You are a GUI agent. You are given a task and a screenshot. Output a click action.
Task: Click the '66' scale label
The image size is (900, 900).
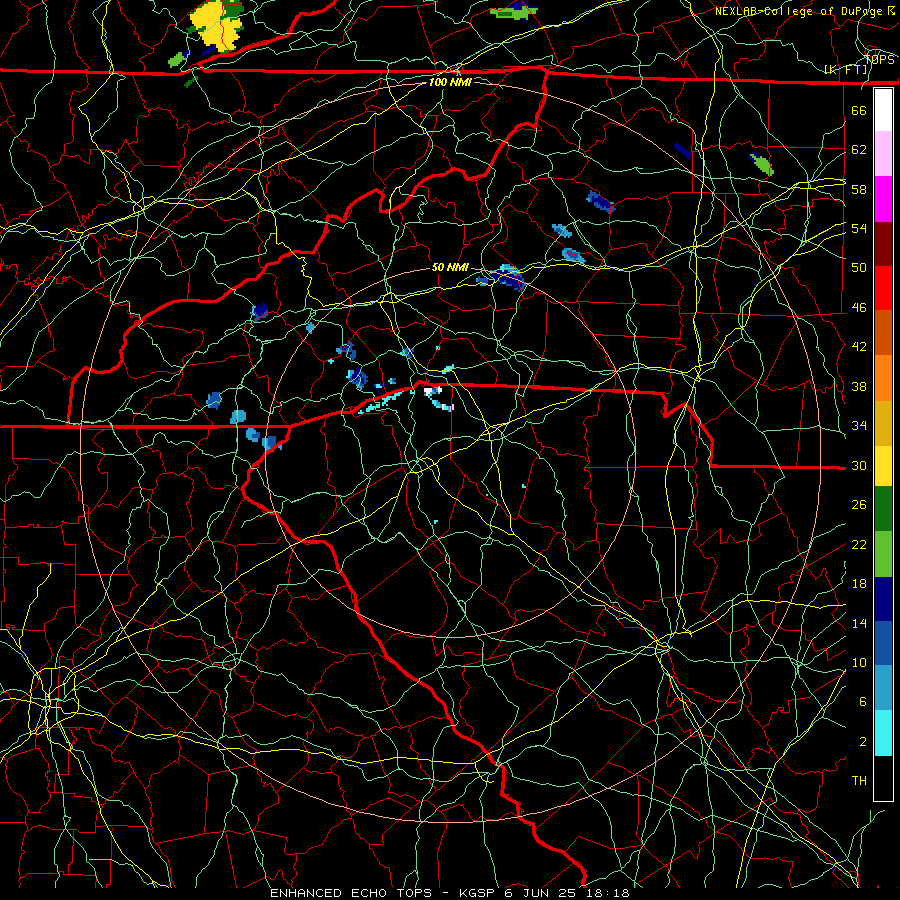[859, 110]
